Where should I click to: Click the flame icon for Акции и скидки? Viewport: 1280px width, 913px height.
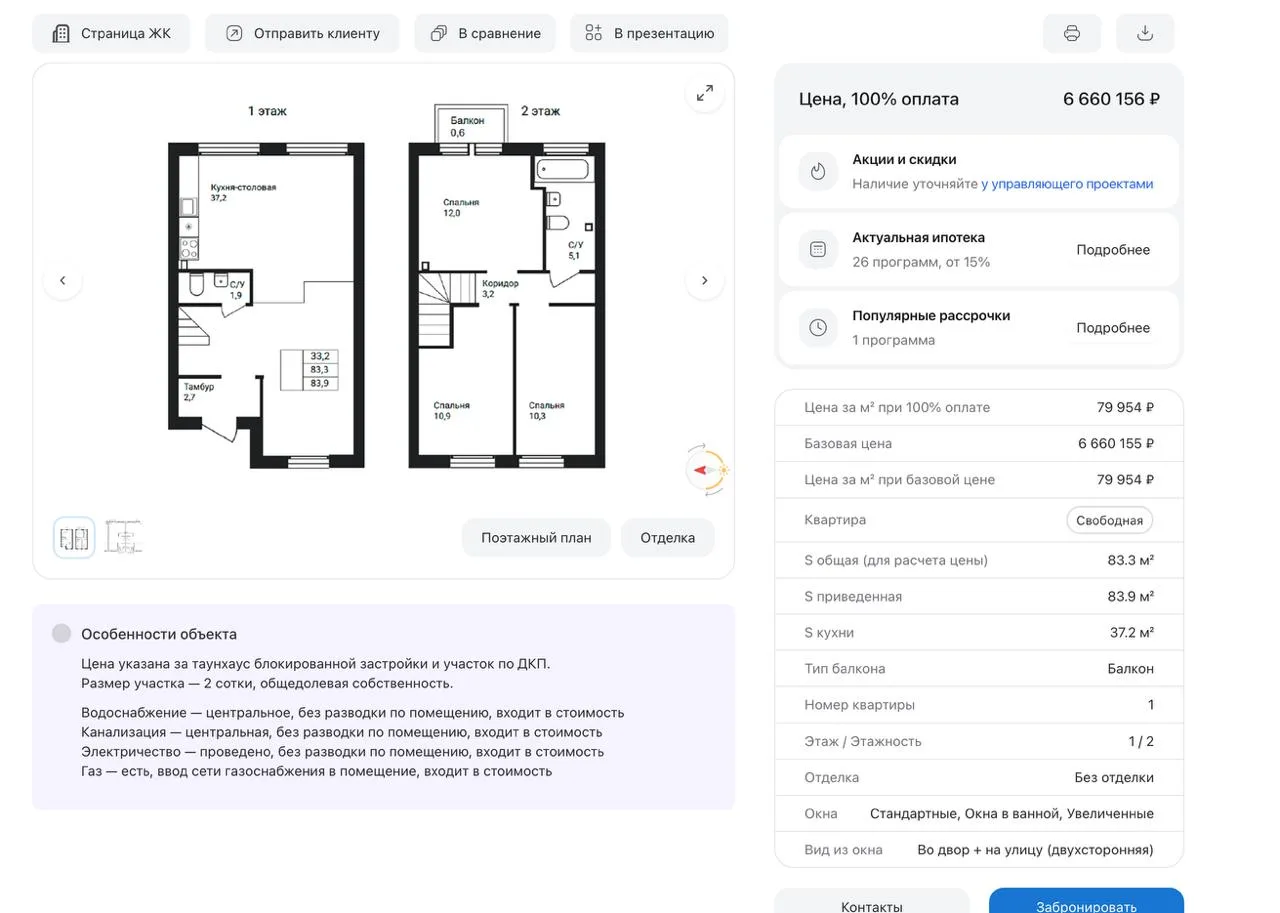(818, 171)
